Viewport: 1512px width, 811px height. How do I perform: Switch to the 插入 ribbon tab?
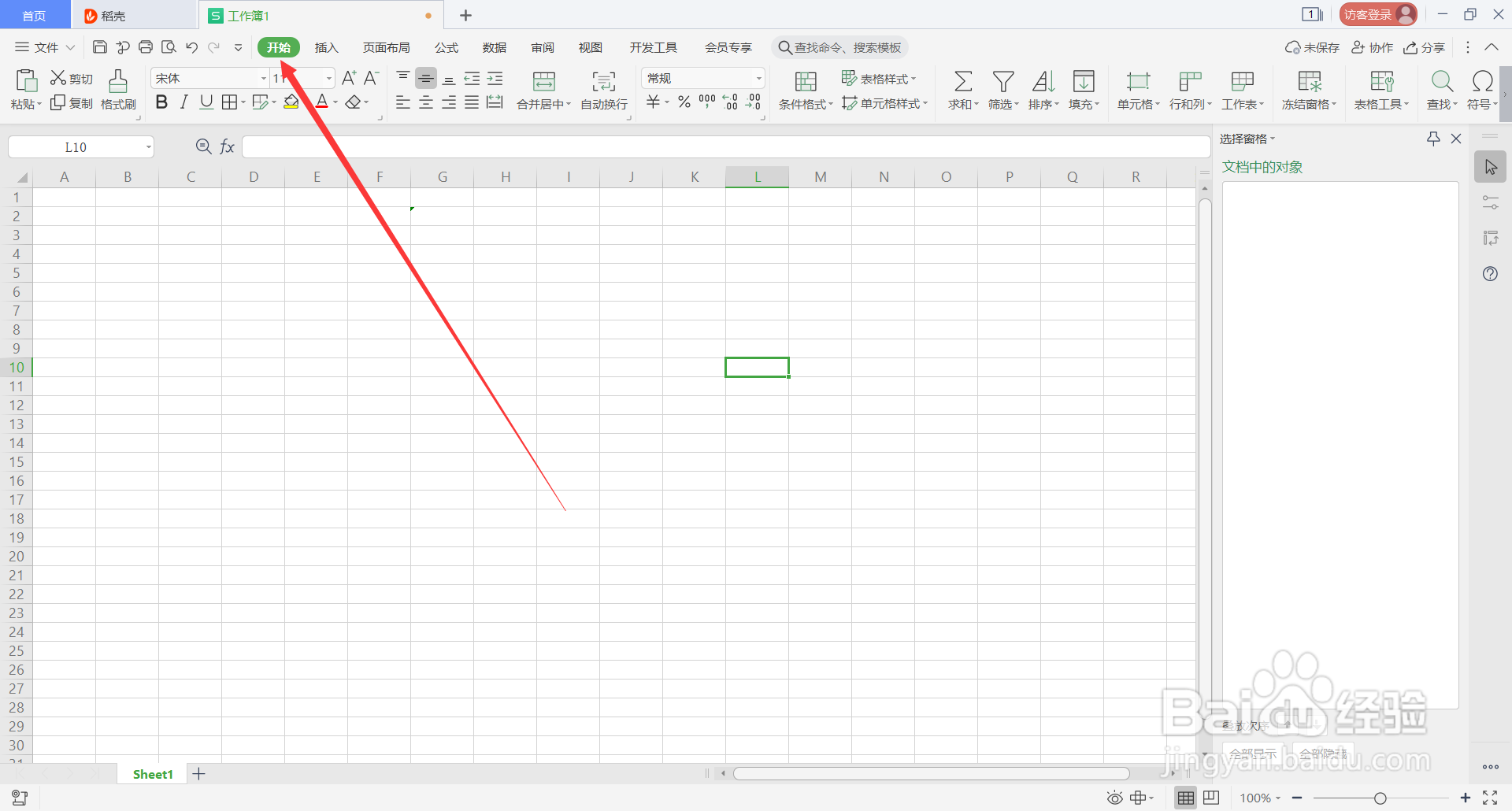tap(326, 47)
